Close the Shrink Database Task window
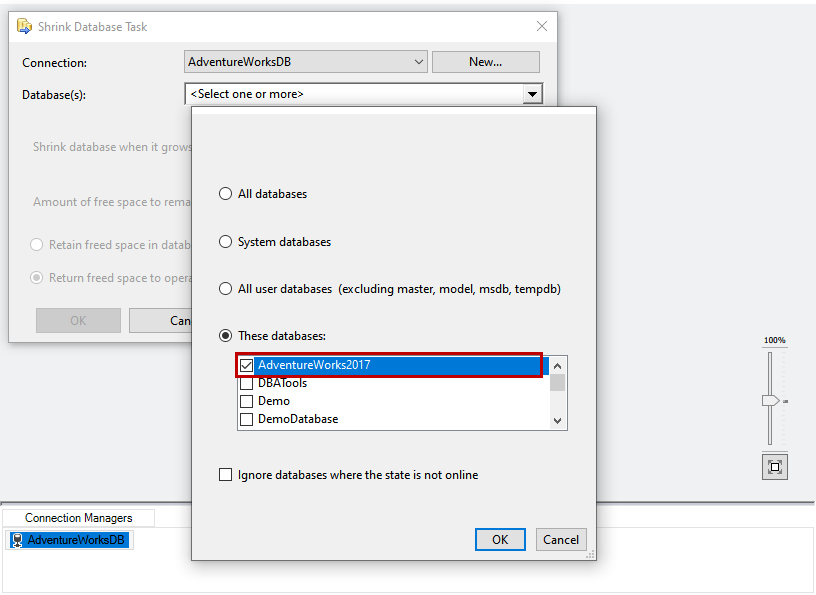Screen dimensions: 816x595 (542, 26)
